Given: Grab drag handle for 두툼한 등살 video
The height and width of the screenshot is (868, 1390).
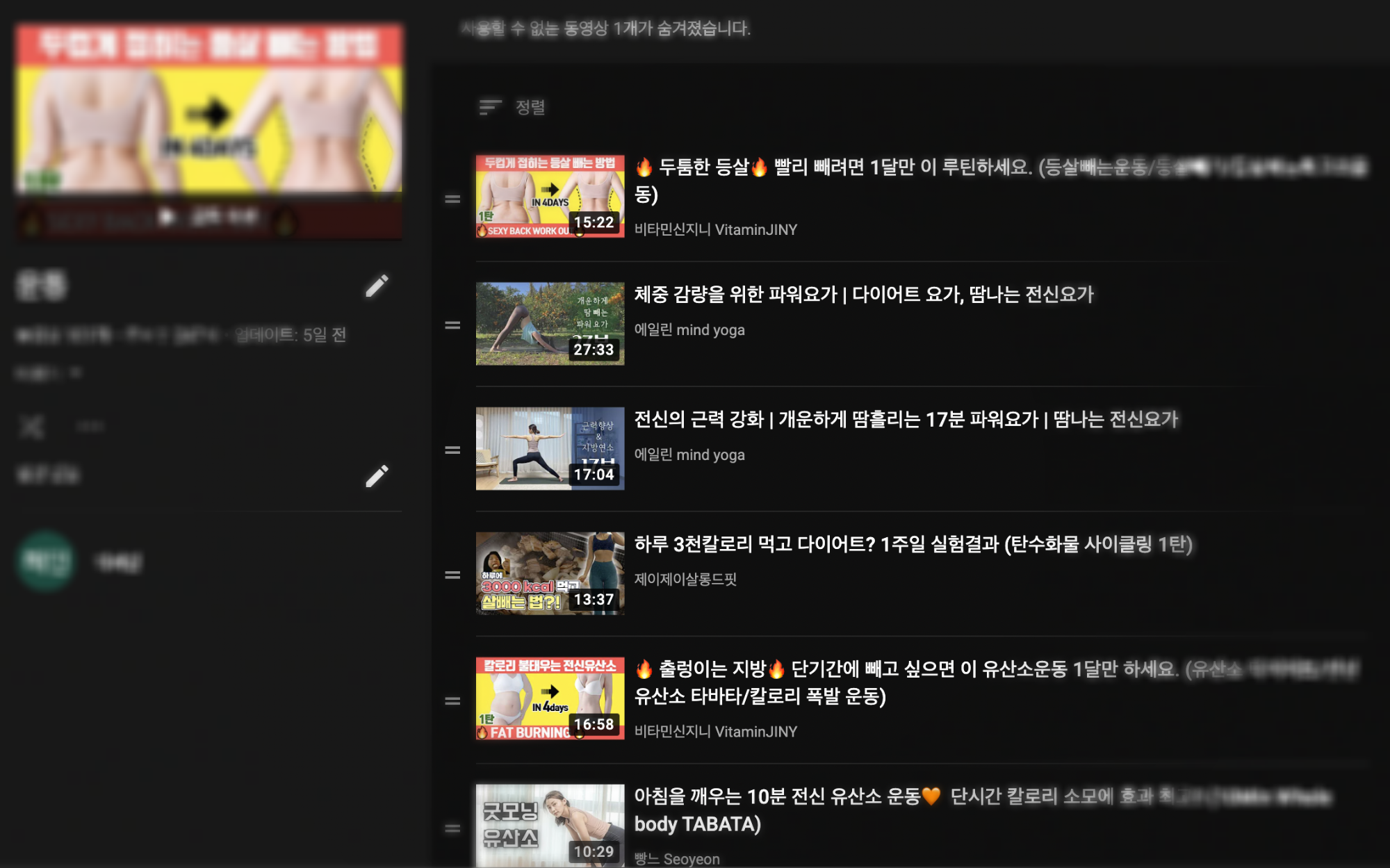Looking at the screenshot, I should coord(452,199).
